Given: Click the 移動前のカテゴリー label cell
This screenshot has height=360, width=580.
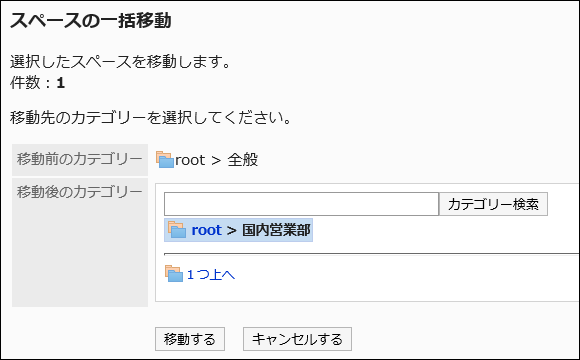Looking at the screenshot, I should tap(80, 160).
